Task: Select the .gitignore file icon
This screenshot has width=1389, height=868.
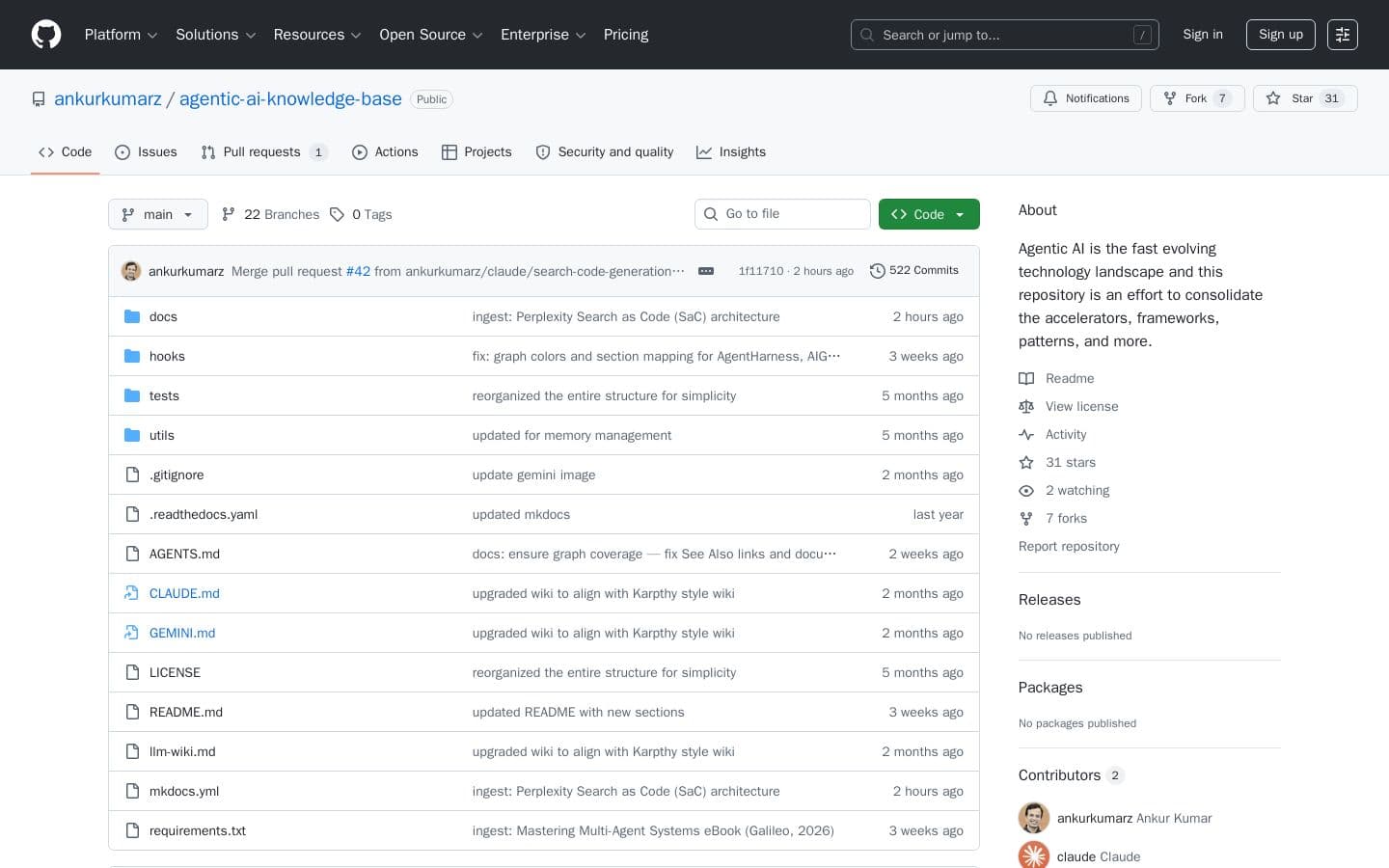Action: [132, 475]
